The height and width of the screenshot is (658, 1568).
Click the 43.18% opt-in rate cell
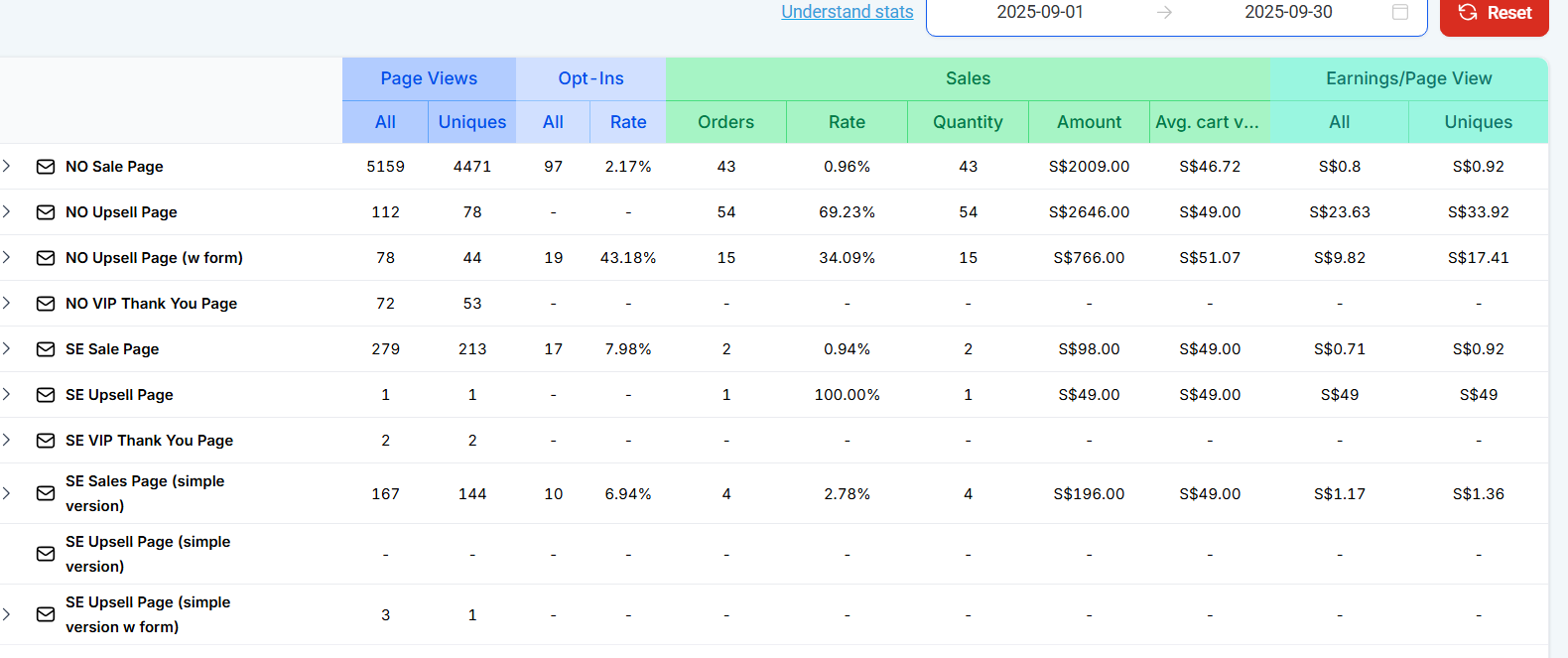(x=628, y=258)
